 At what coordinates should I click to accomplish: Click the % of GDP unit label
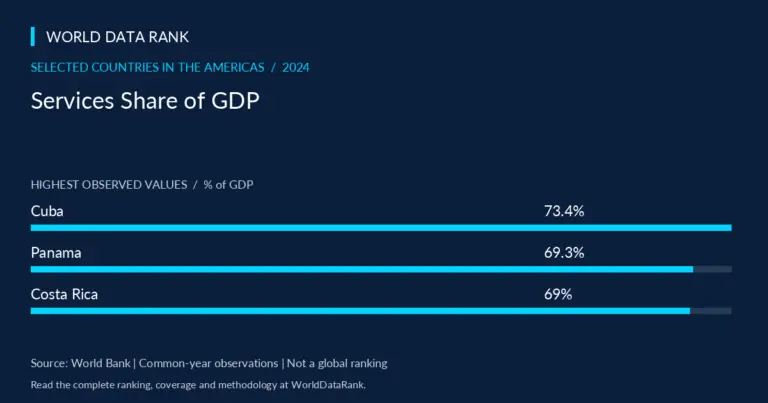(228, 185)
